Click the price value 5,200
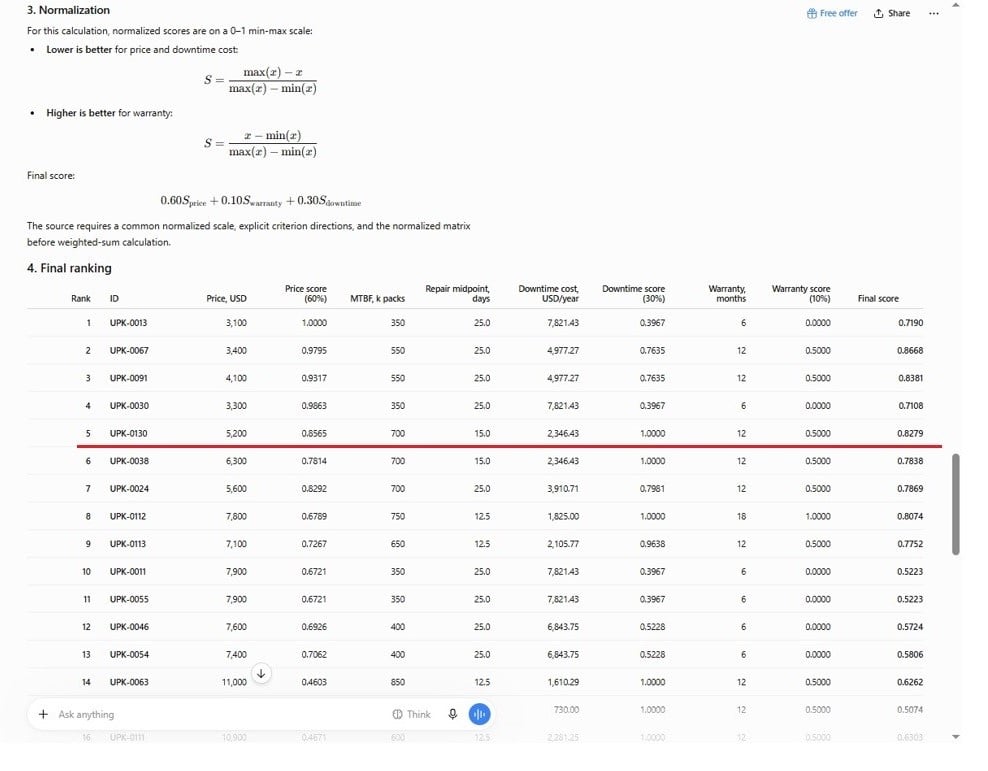Image resolution: width=988 pixels, height=771 pixels. click(236, 433)
